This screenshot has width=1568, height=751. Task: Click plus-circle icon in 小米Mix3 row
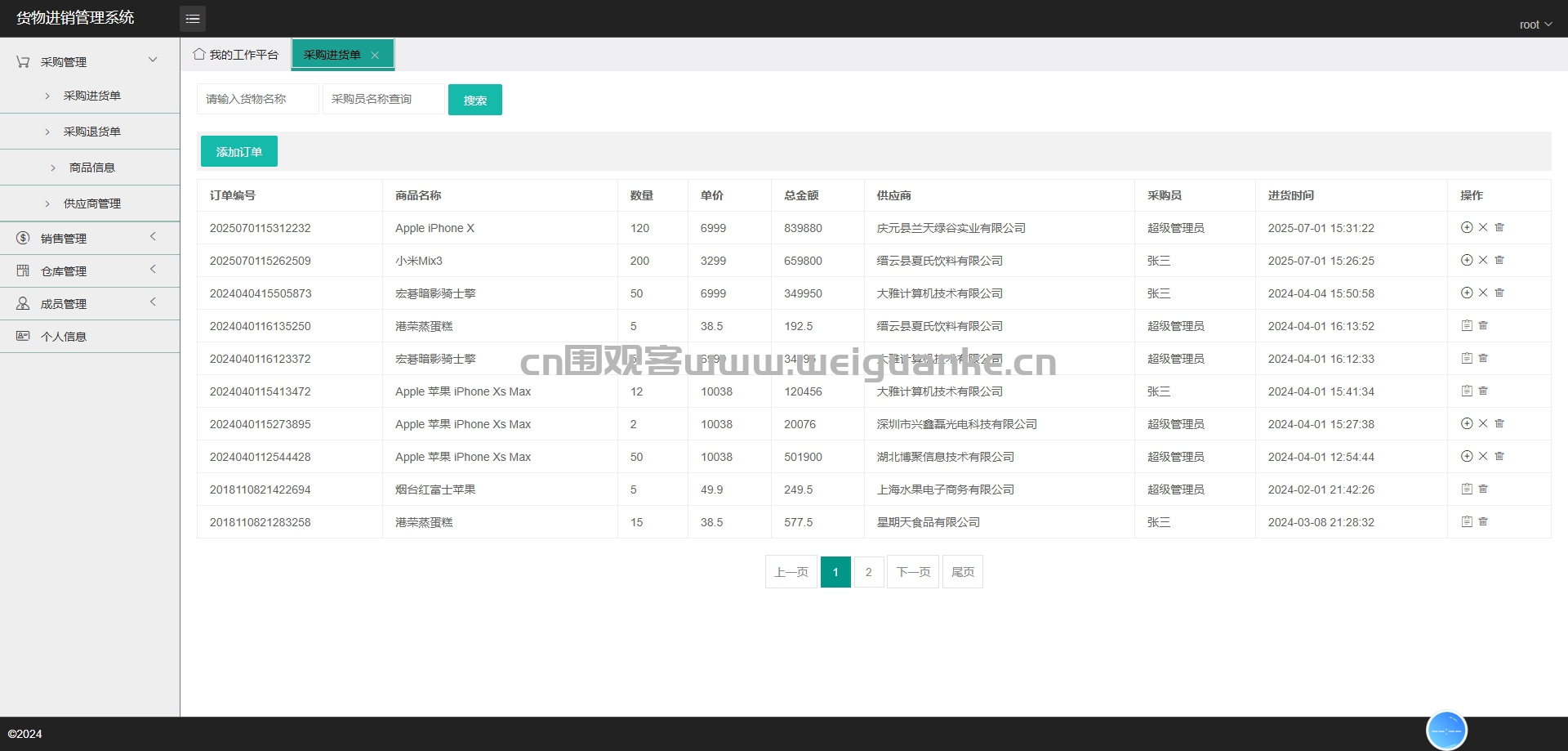[x=1467, y=261]
